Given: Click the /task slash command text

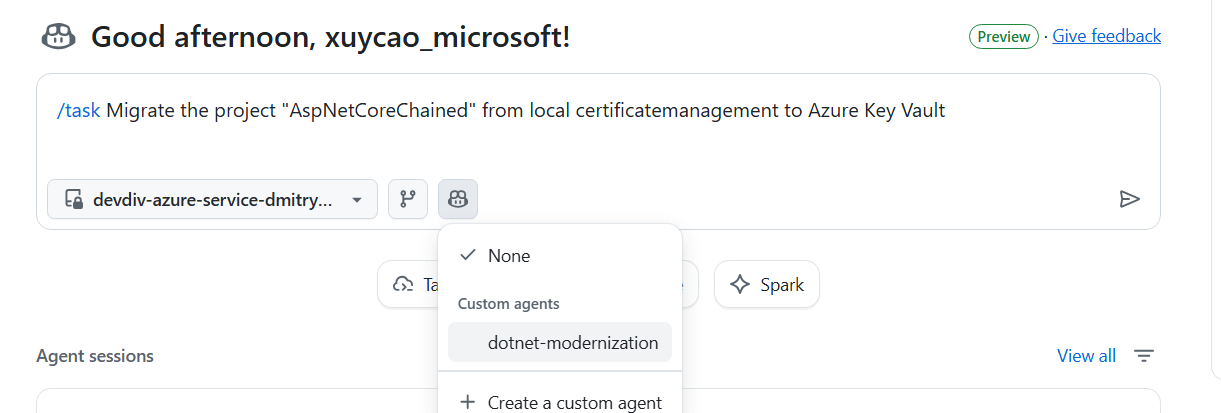Looking at the screenshot, I should point(79,111).
